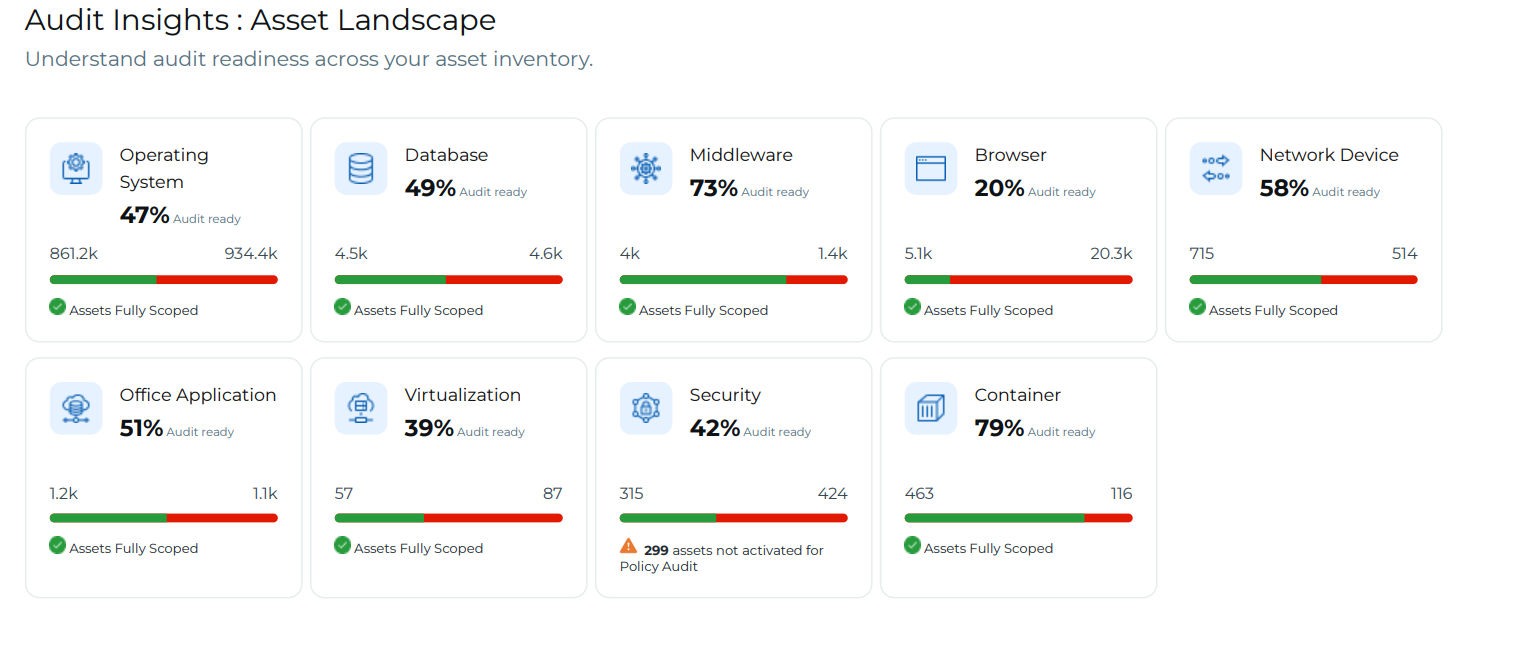
Task: Click the Browser window icon
Action: click(x=931, y=168)
